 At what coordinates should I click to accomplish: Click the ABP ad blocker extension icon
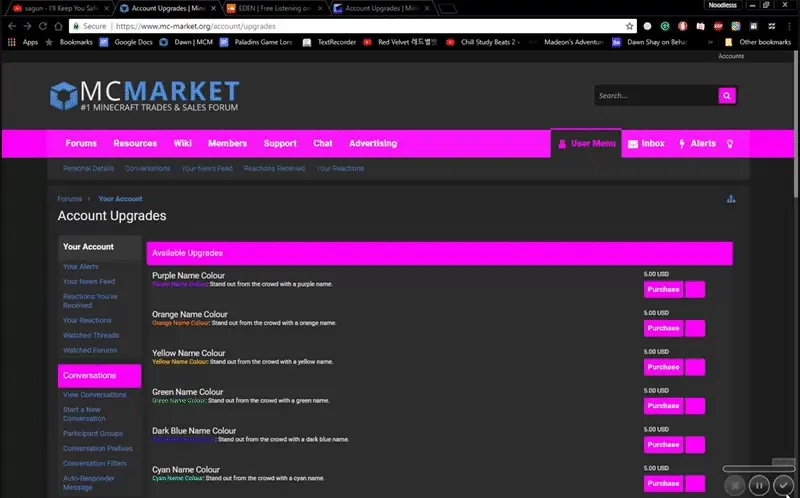(x=718, y=26)
